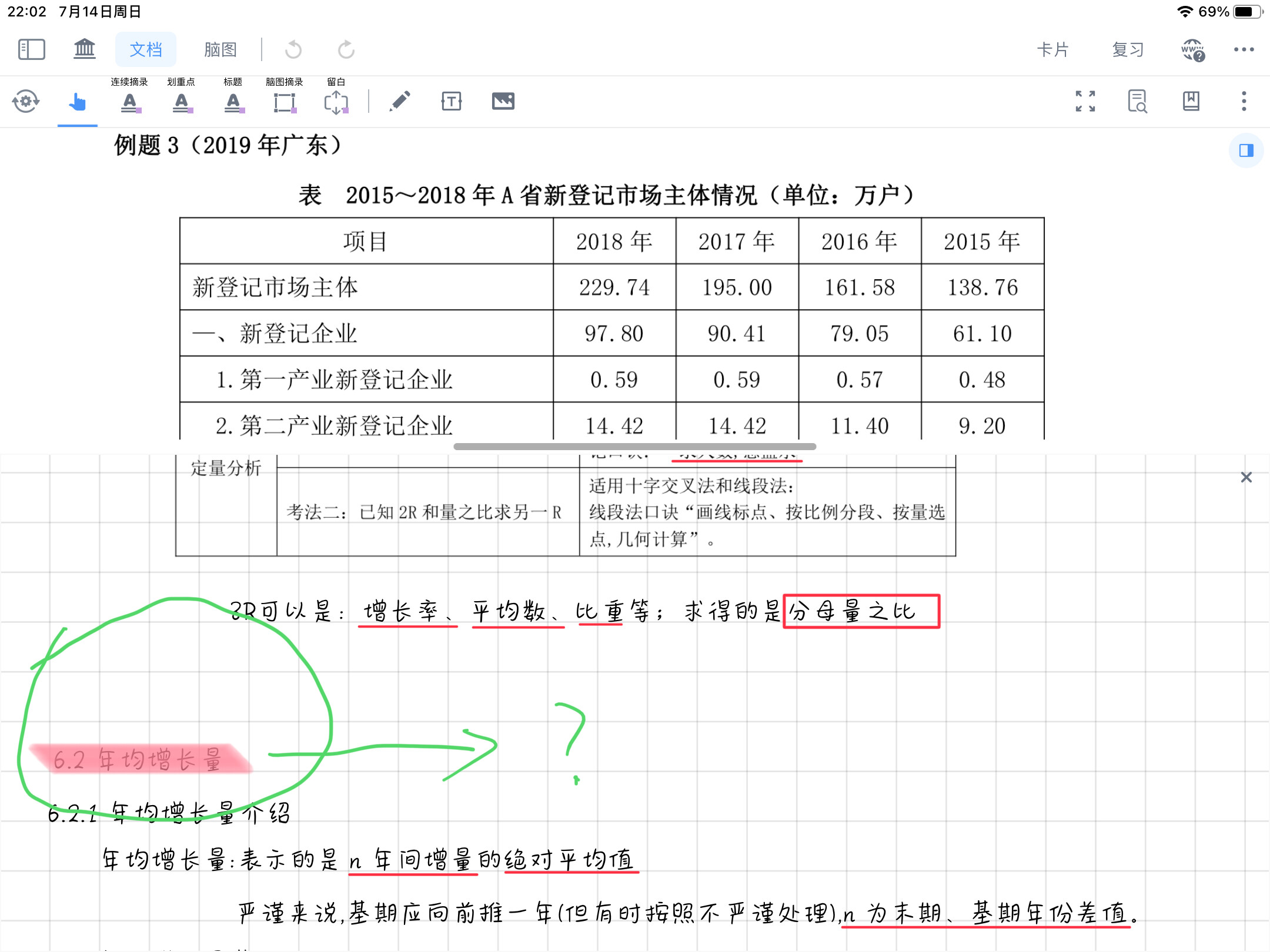
Task: Click the 项目 table header cell
Action: pyautogui.click(x=366, y=241)
